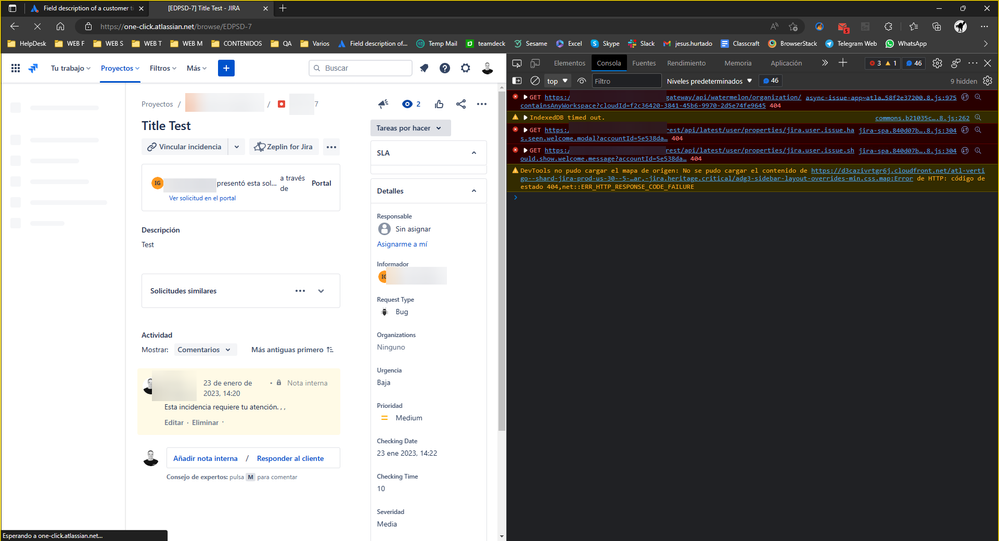This screenshot has height=541, width=999.
Task: Click Añadir nota interna
Action: click(x=205, y=458)
